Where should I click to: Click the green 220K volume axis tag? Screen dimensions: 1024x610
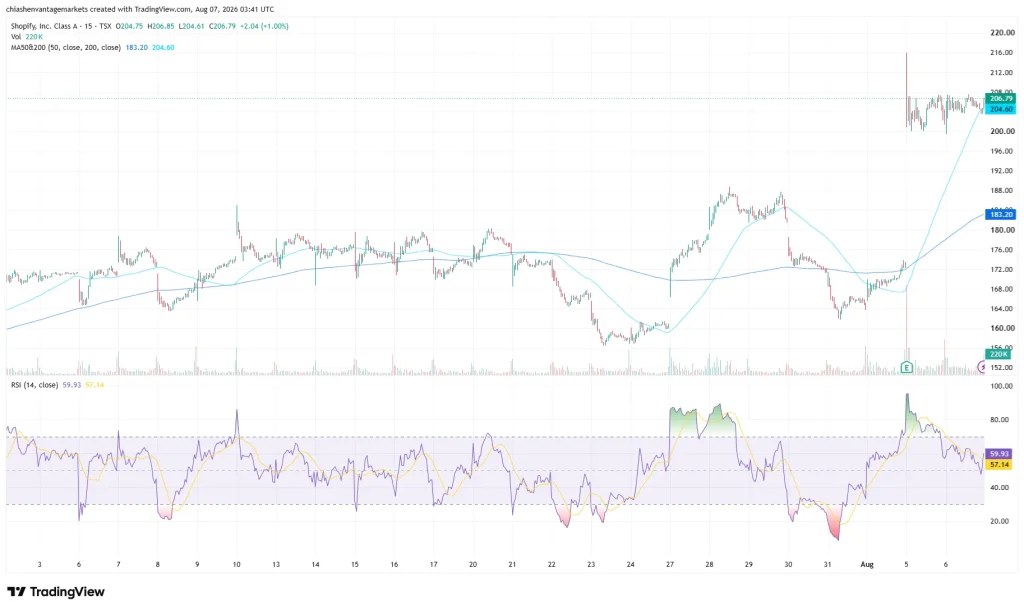coord(999,354)
